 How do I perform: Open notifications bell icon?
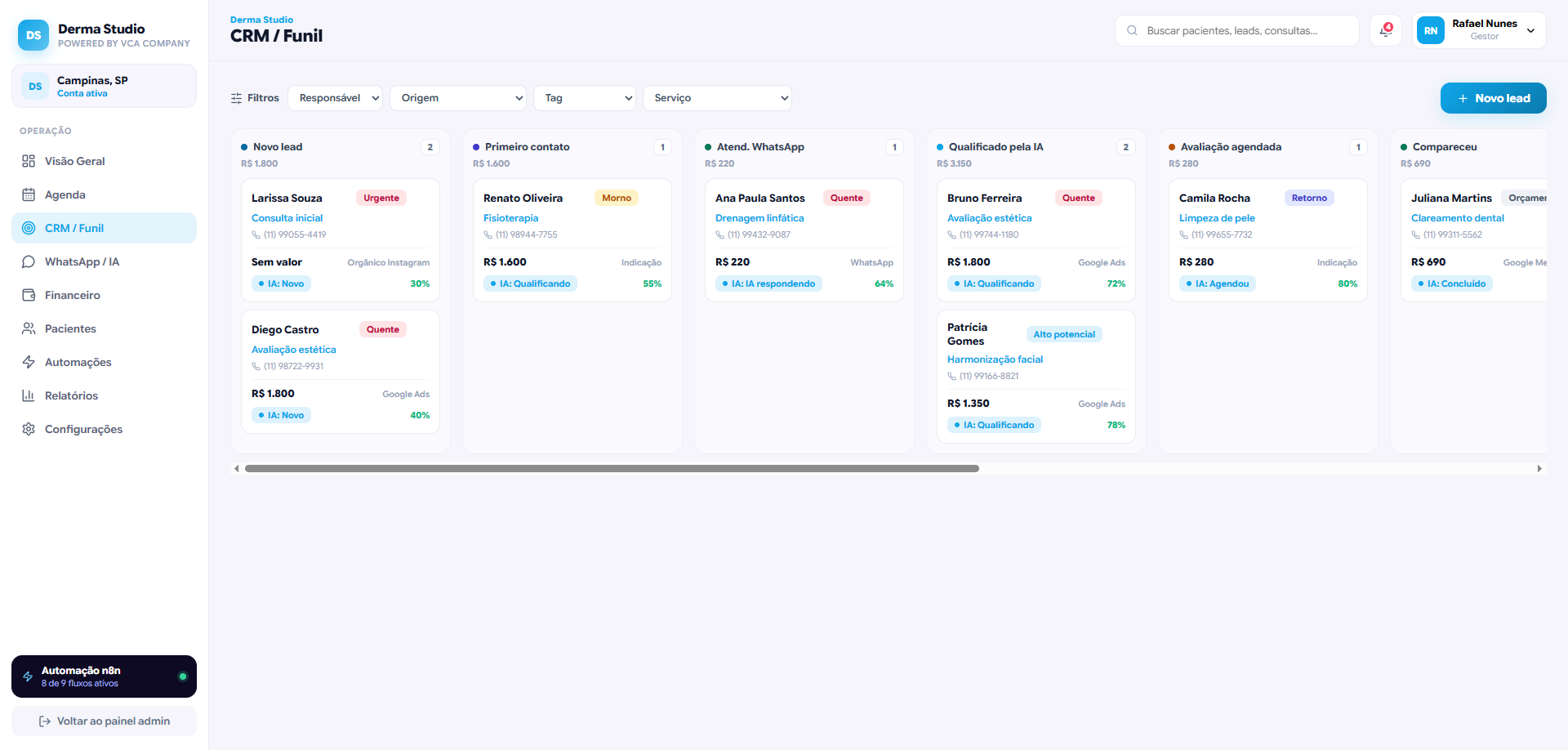click(1386, 30)
